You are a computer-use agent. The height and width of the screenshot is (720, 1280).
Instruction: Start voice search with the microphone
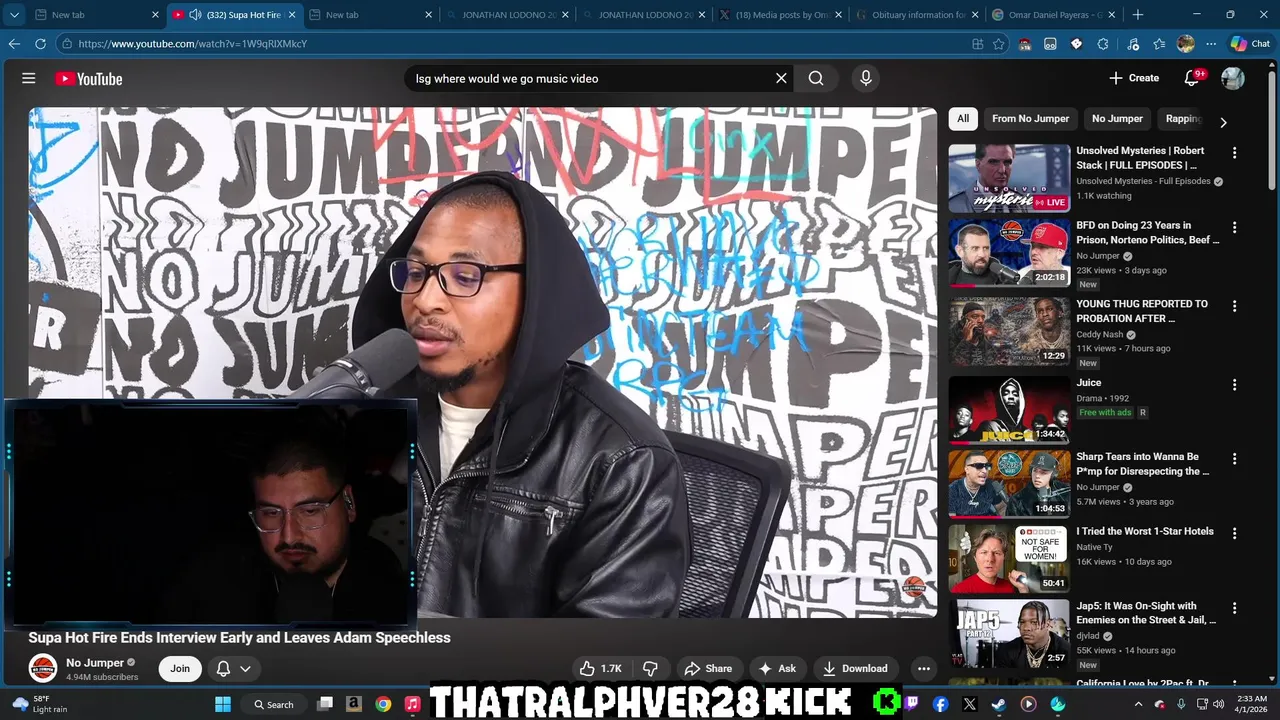point(866,78)
